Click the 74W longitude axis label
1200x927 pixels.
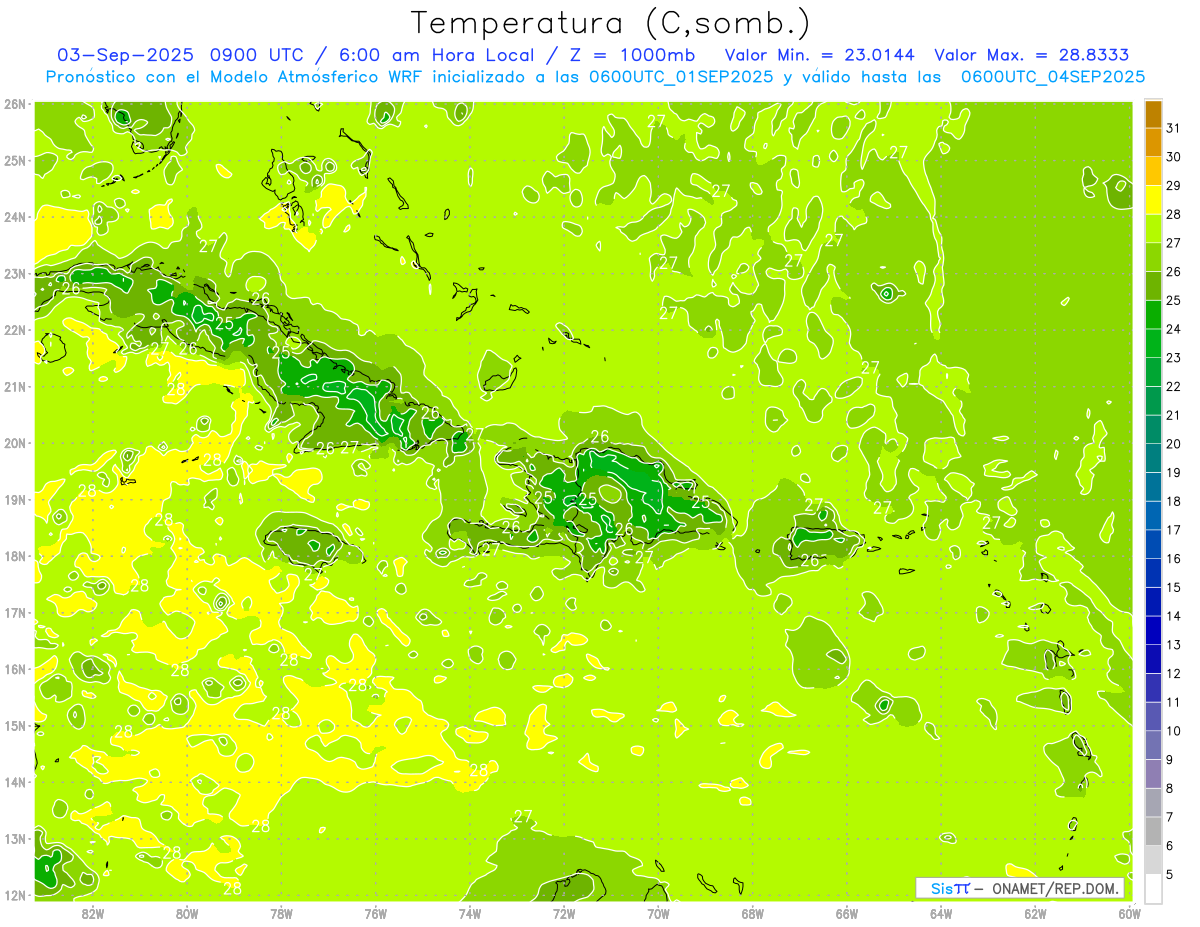(x=469, y=913)
